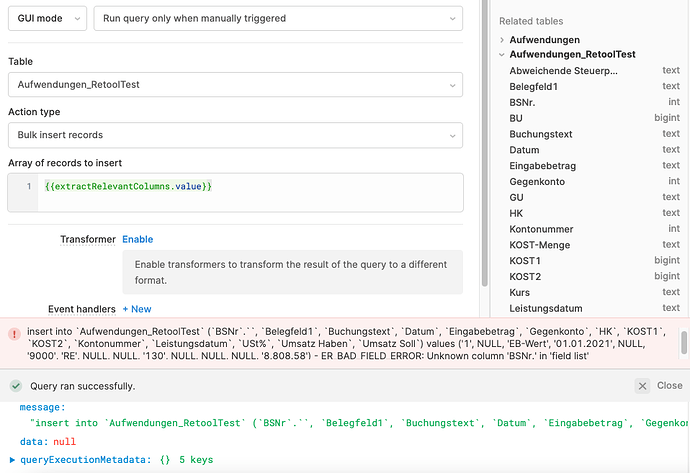Select the KOST1 column row
This screenshot has height=473, width=690.
click(x=594, y=261)
